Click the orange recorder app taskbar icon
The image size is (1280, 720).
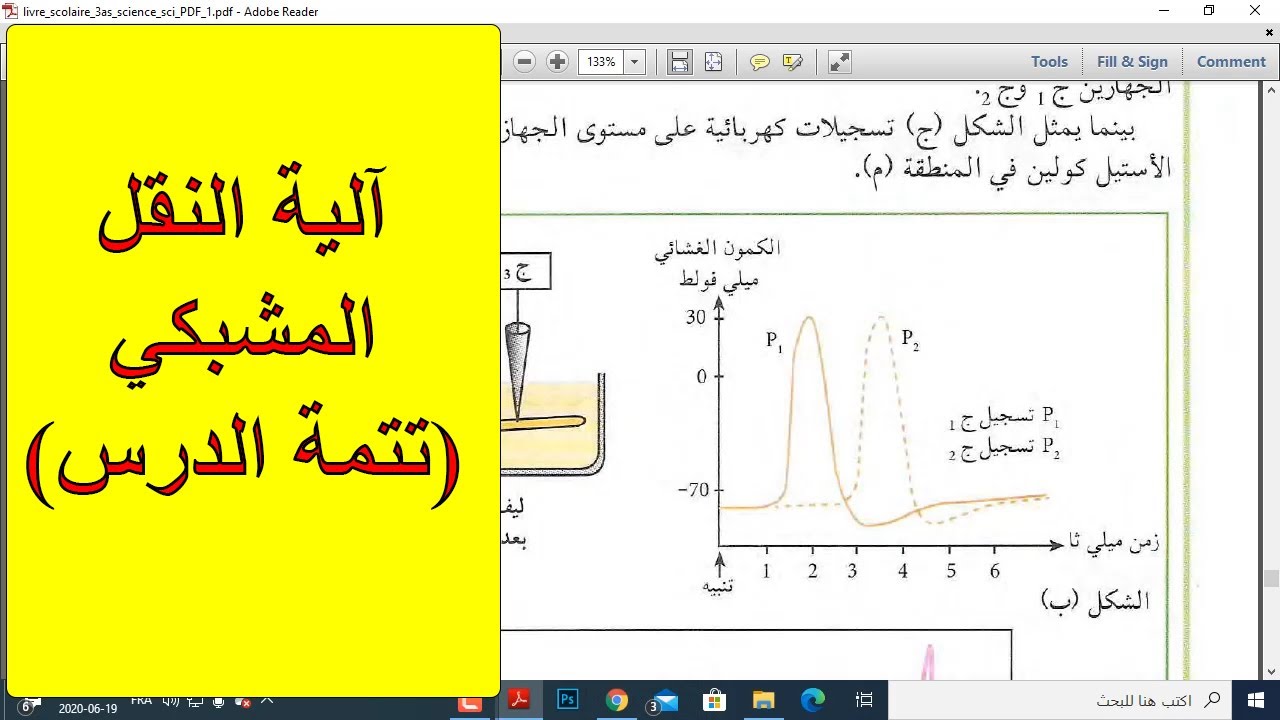pyautogui.click(x=470, y=704)
